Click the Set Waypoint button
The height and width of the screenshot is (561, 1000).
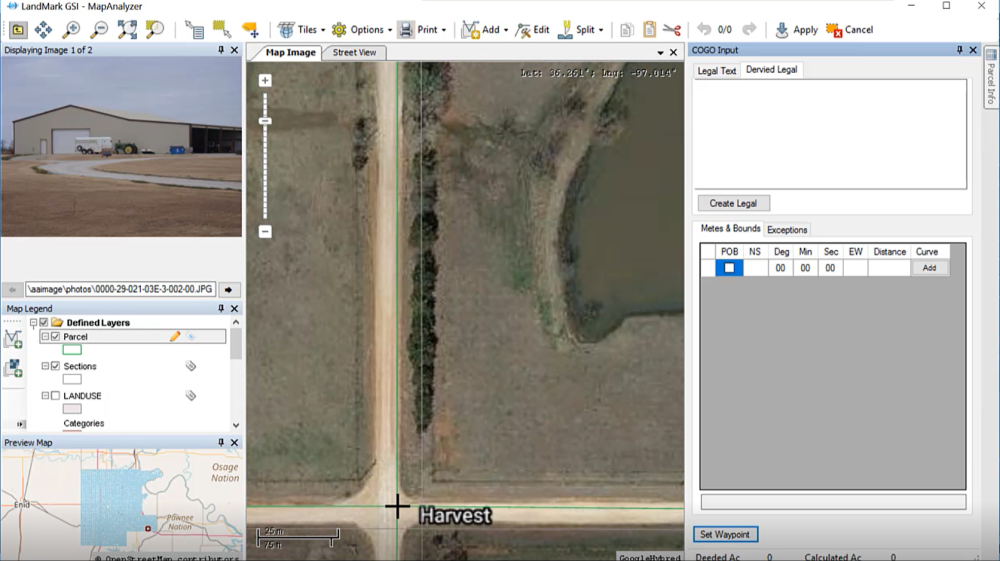725,534
